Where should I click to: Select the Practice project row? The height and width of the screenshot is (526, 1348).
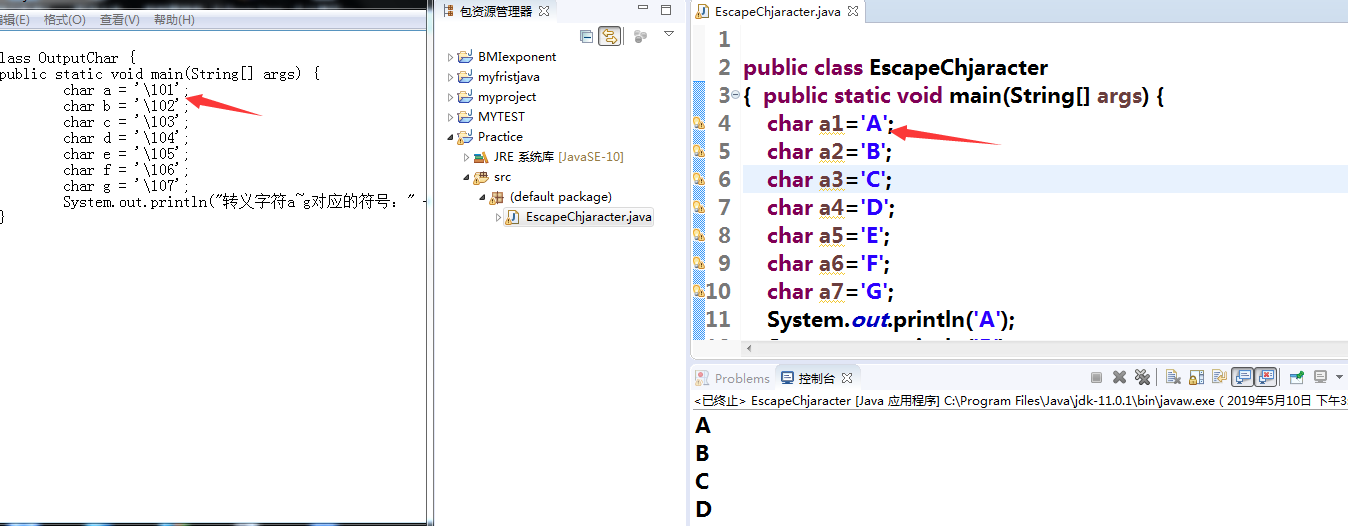[490, 137]
